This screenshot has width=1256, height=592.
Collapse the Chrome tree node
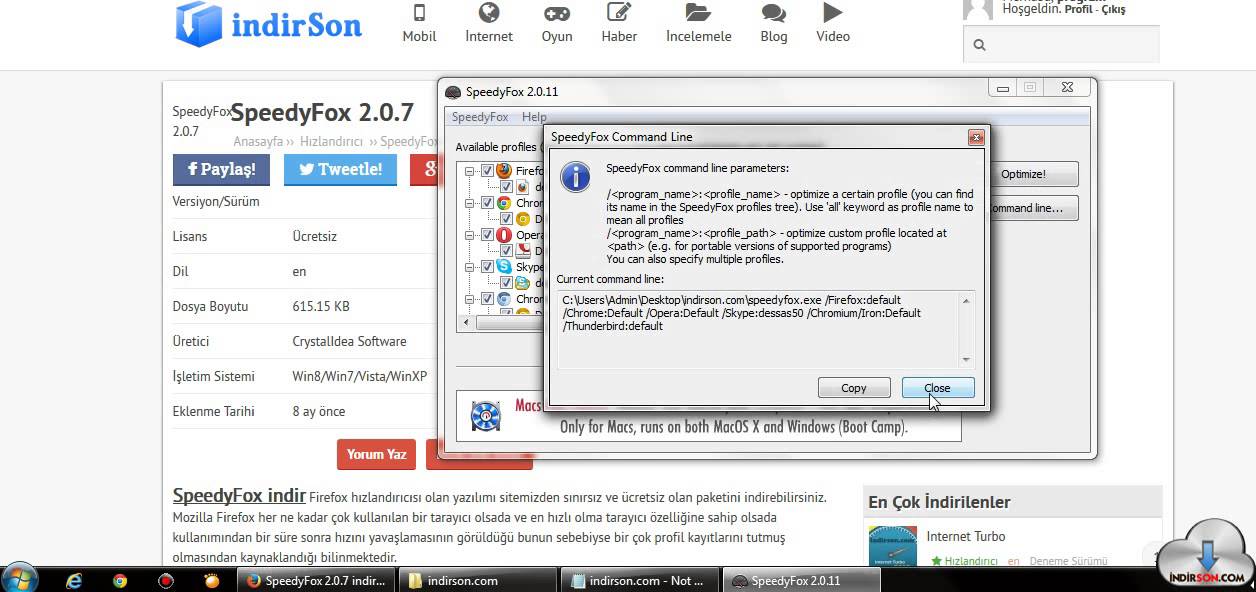coord(471,203)
